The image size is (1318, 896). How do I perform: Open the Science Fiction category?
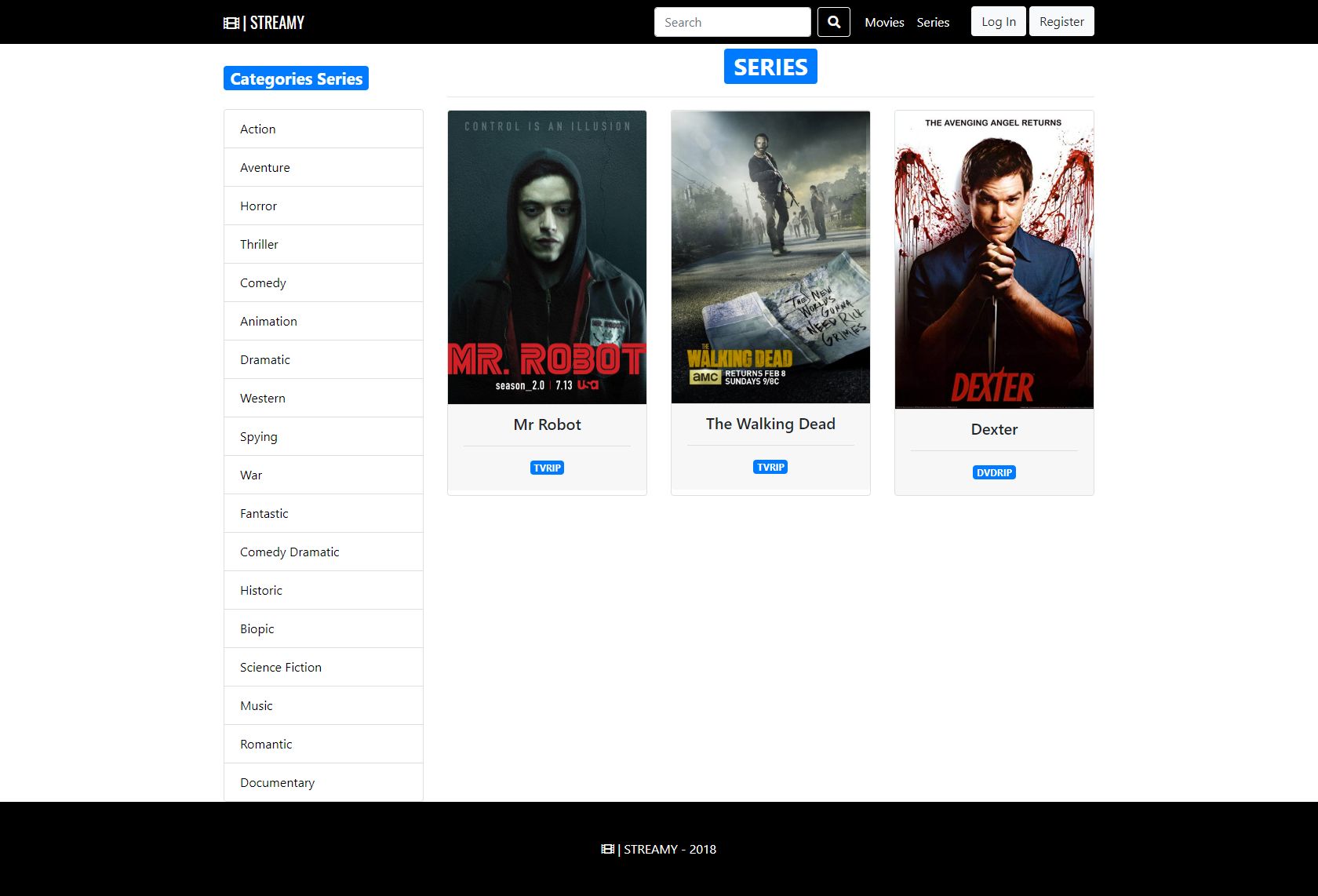[x=323, y=667]
